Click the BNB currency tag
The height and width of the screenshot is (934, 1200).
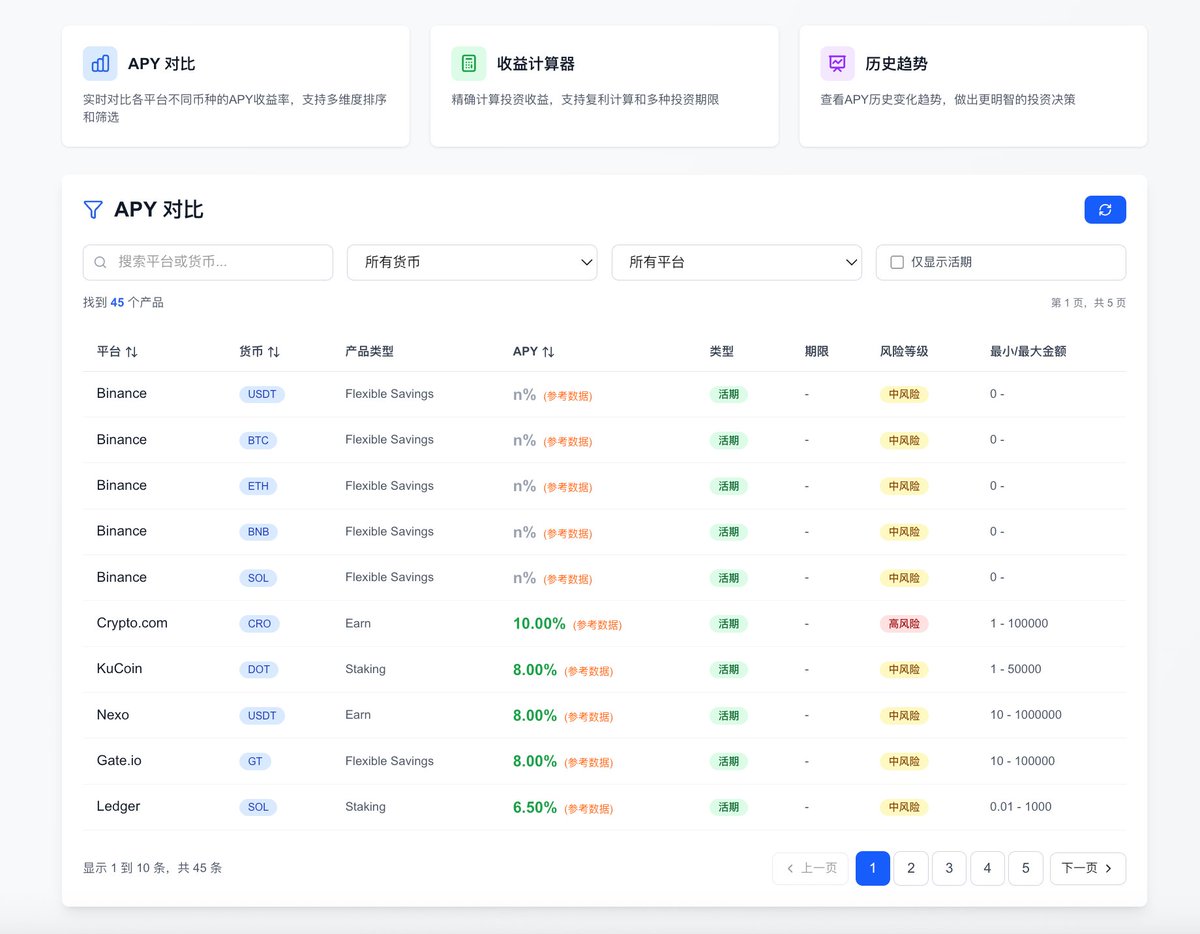pos(258,532)
